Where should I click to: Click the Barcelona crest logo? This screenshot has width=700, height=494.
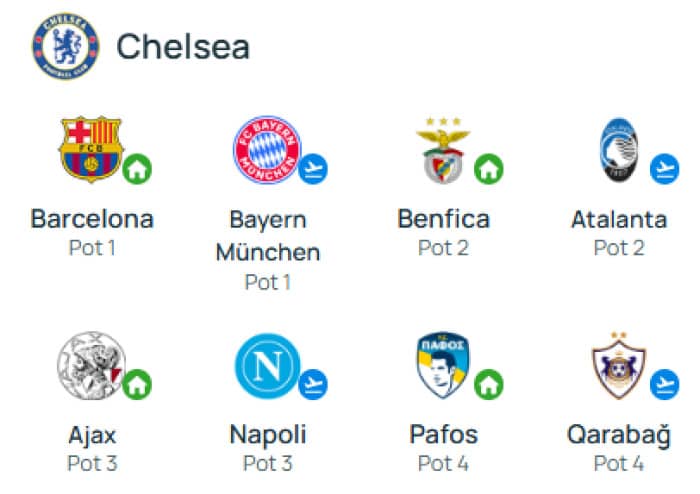(91, 149)
